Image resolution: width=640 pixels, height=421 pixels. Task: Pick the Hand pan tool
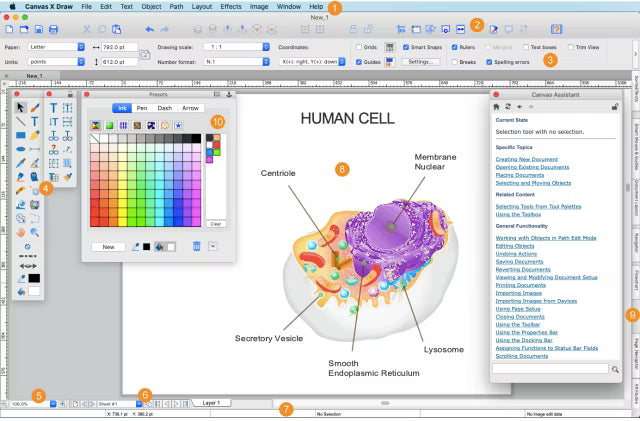pyautogui.click(x=20, y=232)
